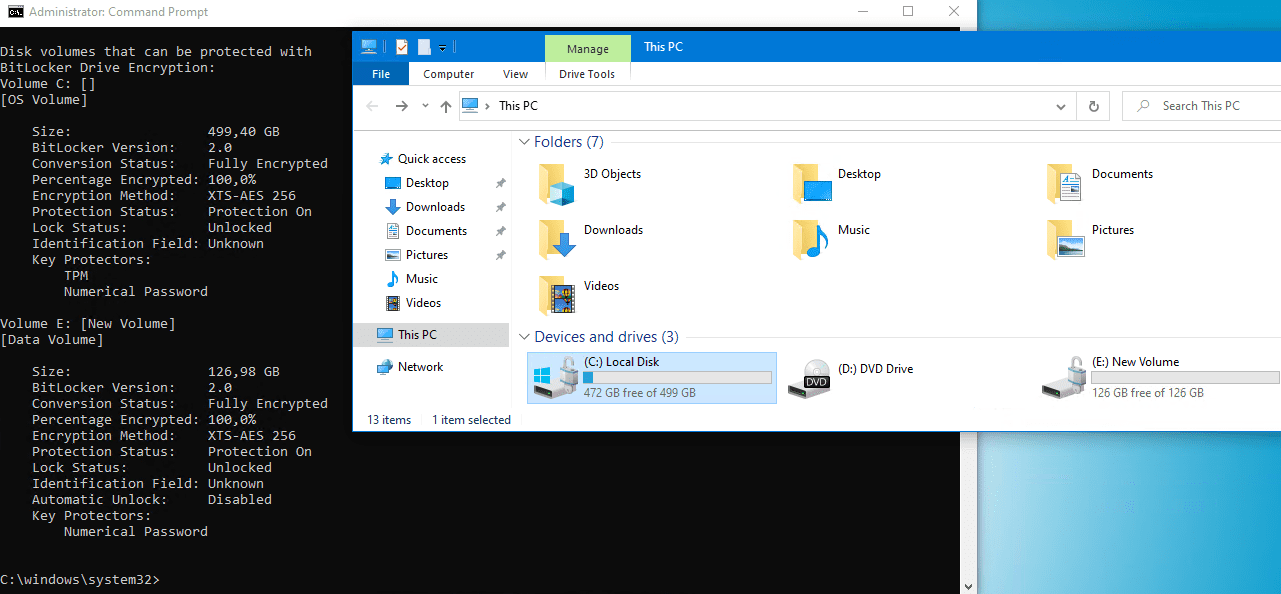This screenshot has width=1281, height=594.
Task: Click the '1 item selected' status text
Action: click(471, 420)
